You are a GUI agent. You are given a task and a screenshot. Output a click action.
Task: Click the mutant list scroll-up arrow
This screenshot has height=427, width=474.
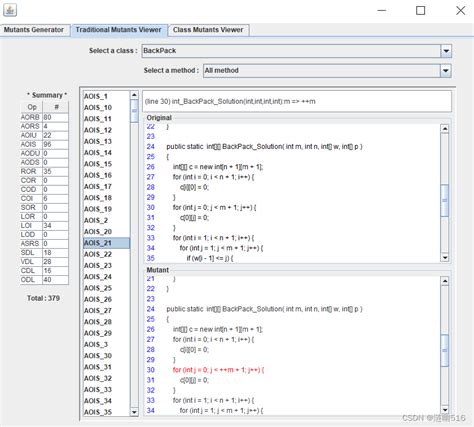[x=134, y=95]
